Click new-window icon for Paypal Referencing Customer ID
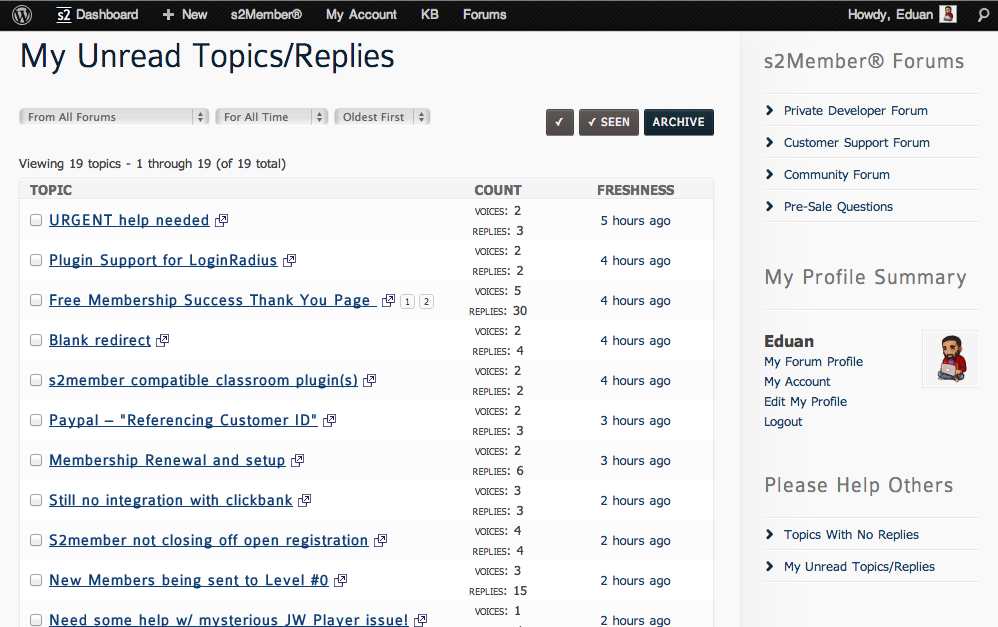Screen dimensions: 998x627 tap(330, 421)
